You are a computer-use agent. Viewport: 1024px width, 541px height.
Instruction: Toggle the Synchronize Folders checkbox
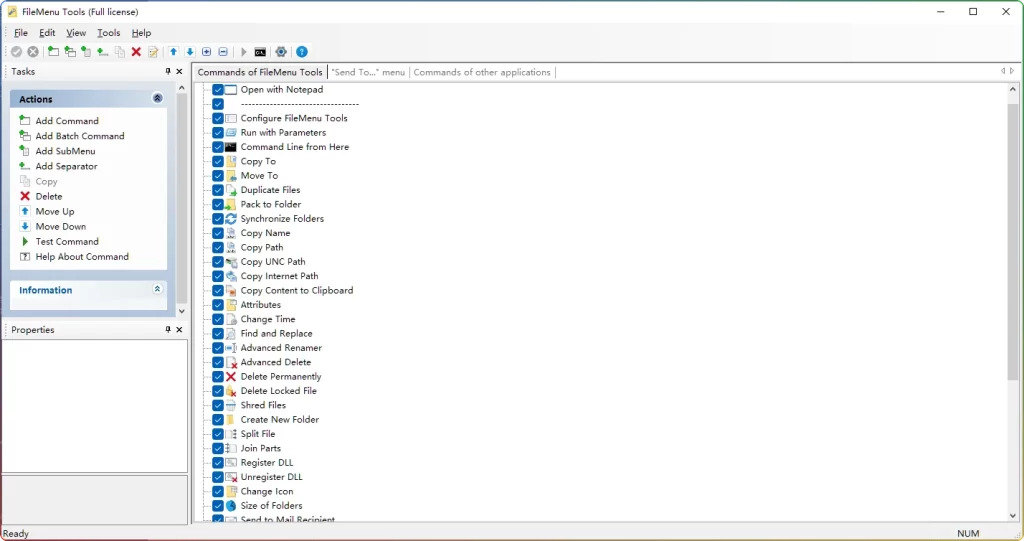218,219
